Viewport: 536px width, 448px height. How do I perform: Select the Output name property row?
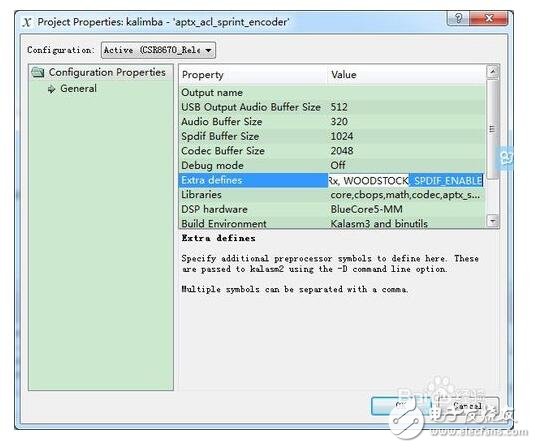click(x=331, y=93)
